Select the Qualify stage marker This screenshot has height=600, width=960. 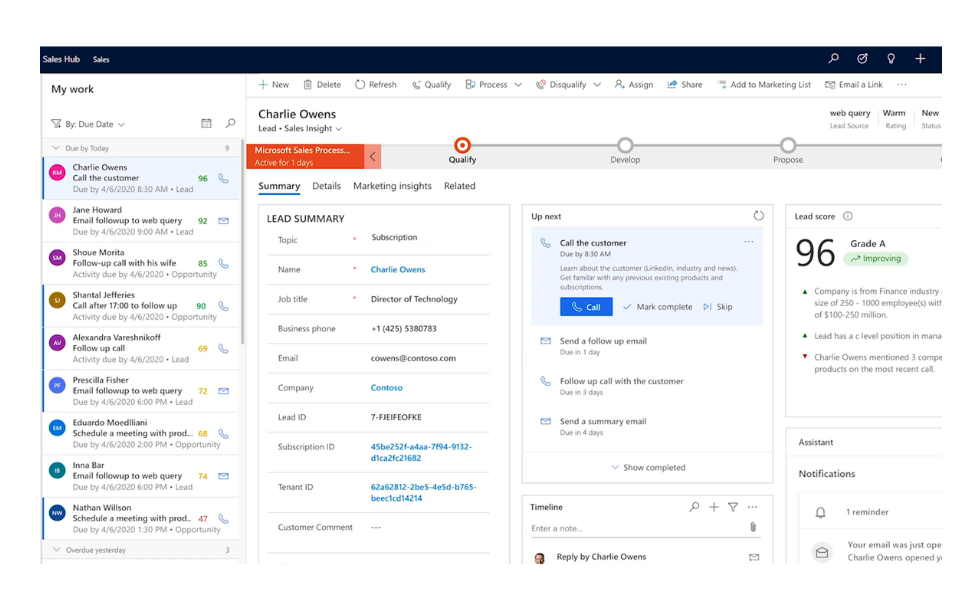point(462,146)
